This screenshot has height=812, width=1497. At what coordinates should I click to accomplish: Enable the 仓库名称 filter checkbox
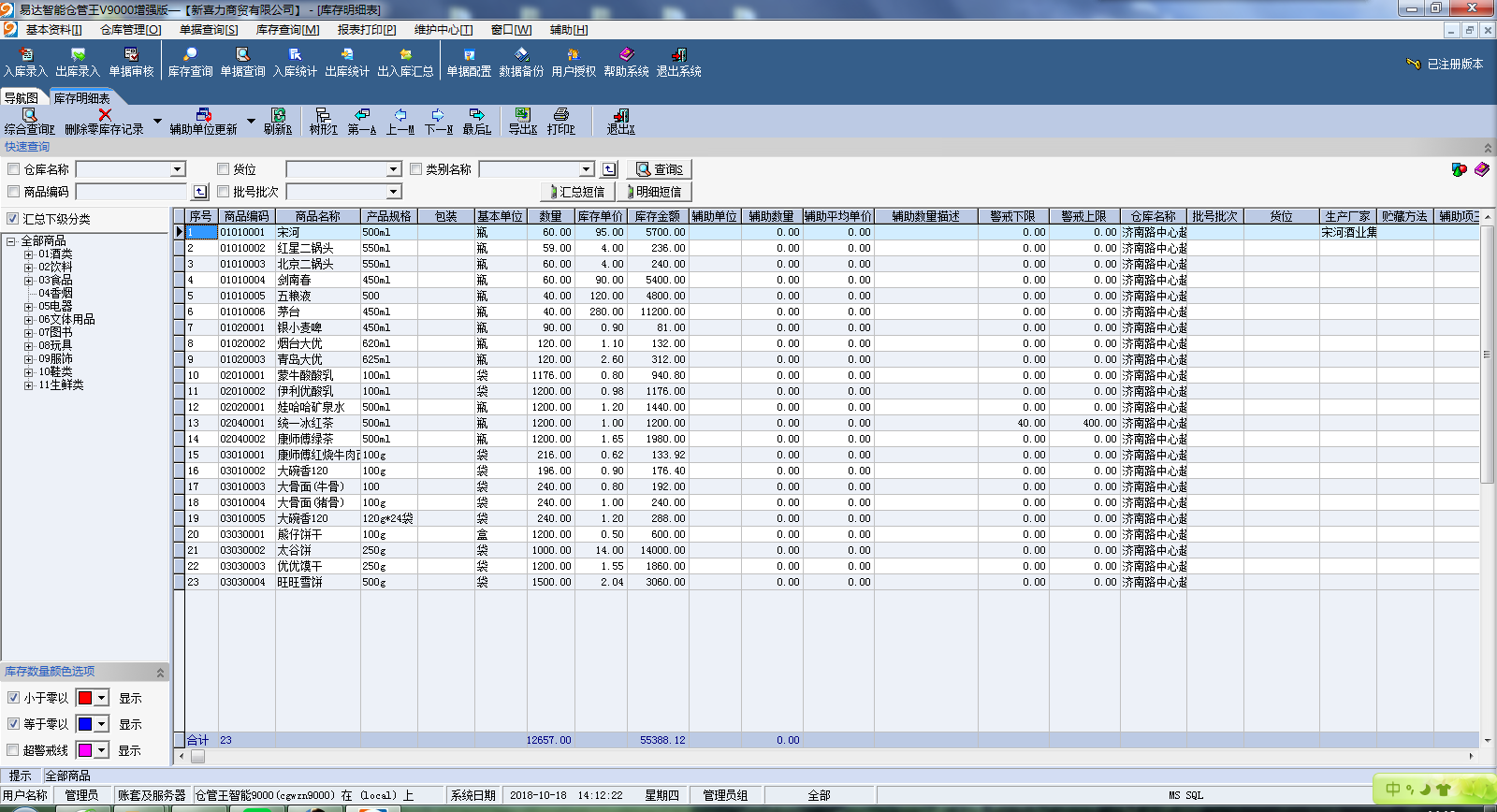[x=14, y=169]
